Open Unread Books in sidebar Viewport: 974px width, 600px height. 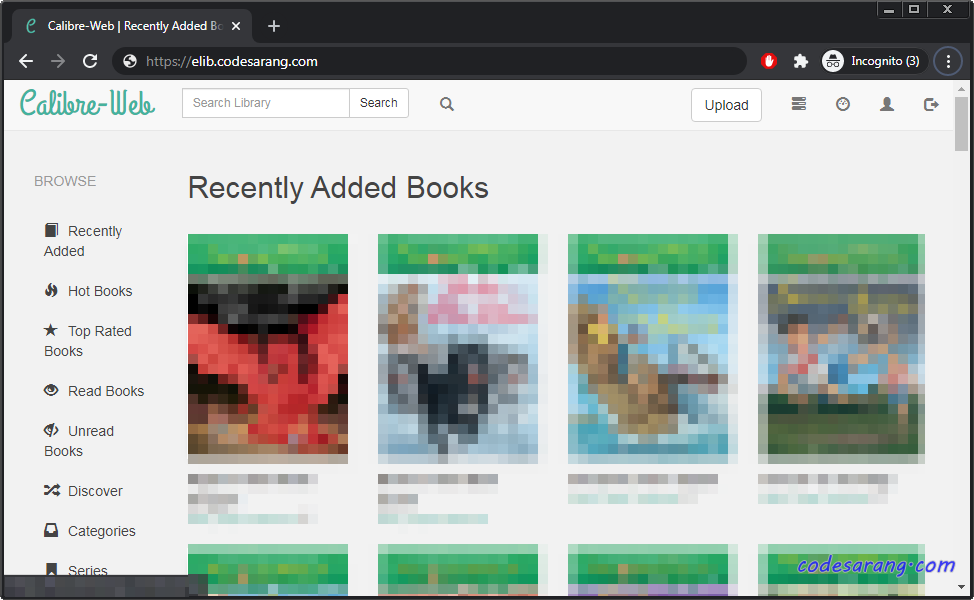coord(79,441)
